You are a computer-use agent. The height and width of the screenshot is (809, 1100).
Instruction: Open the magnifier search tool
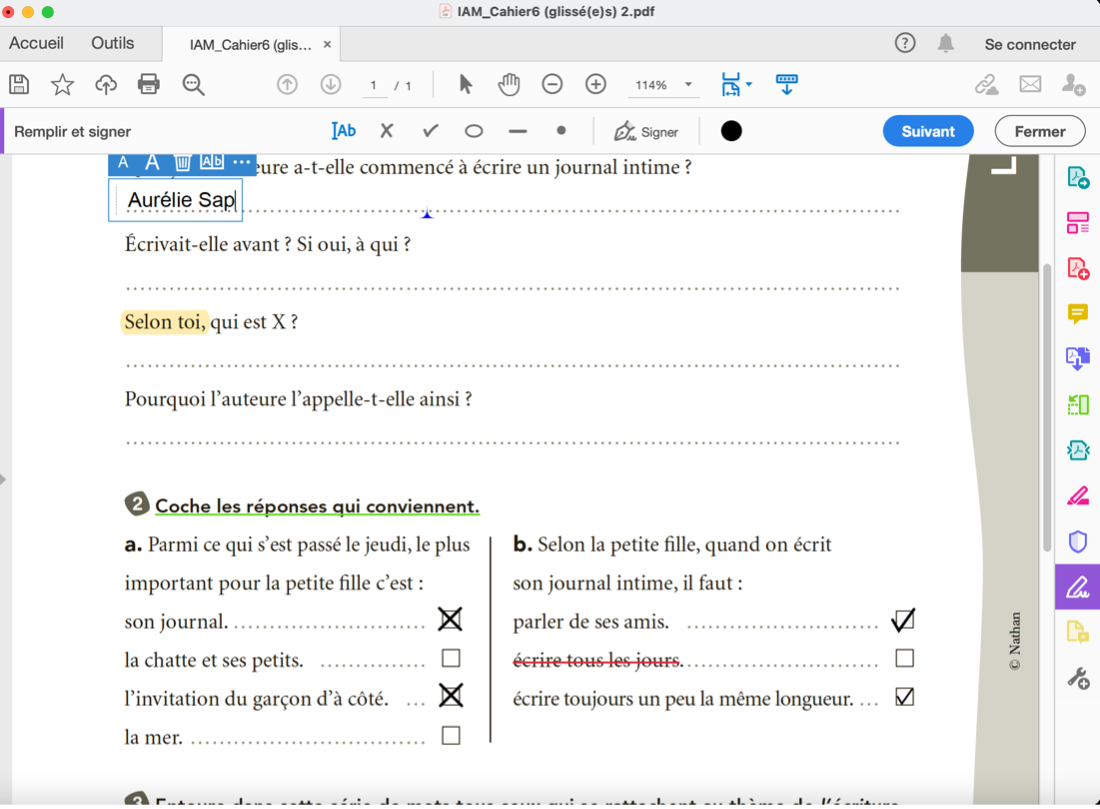[193, 85]
